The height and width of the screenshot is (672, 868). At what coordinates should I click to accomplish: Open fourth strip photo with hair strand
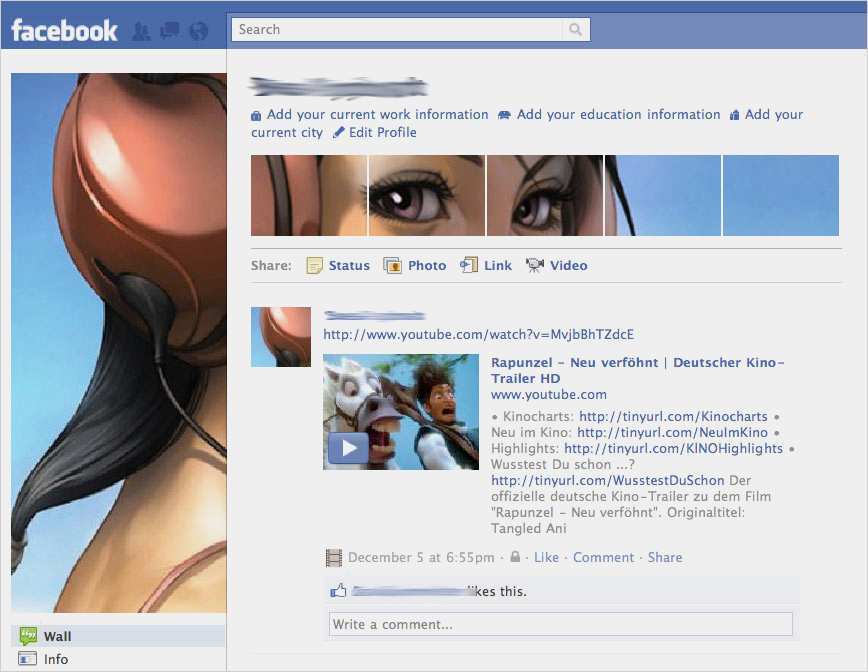click(663, 195)
